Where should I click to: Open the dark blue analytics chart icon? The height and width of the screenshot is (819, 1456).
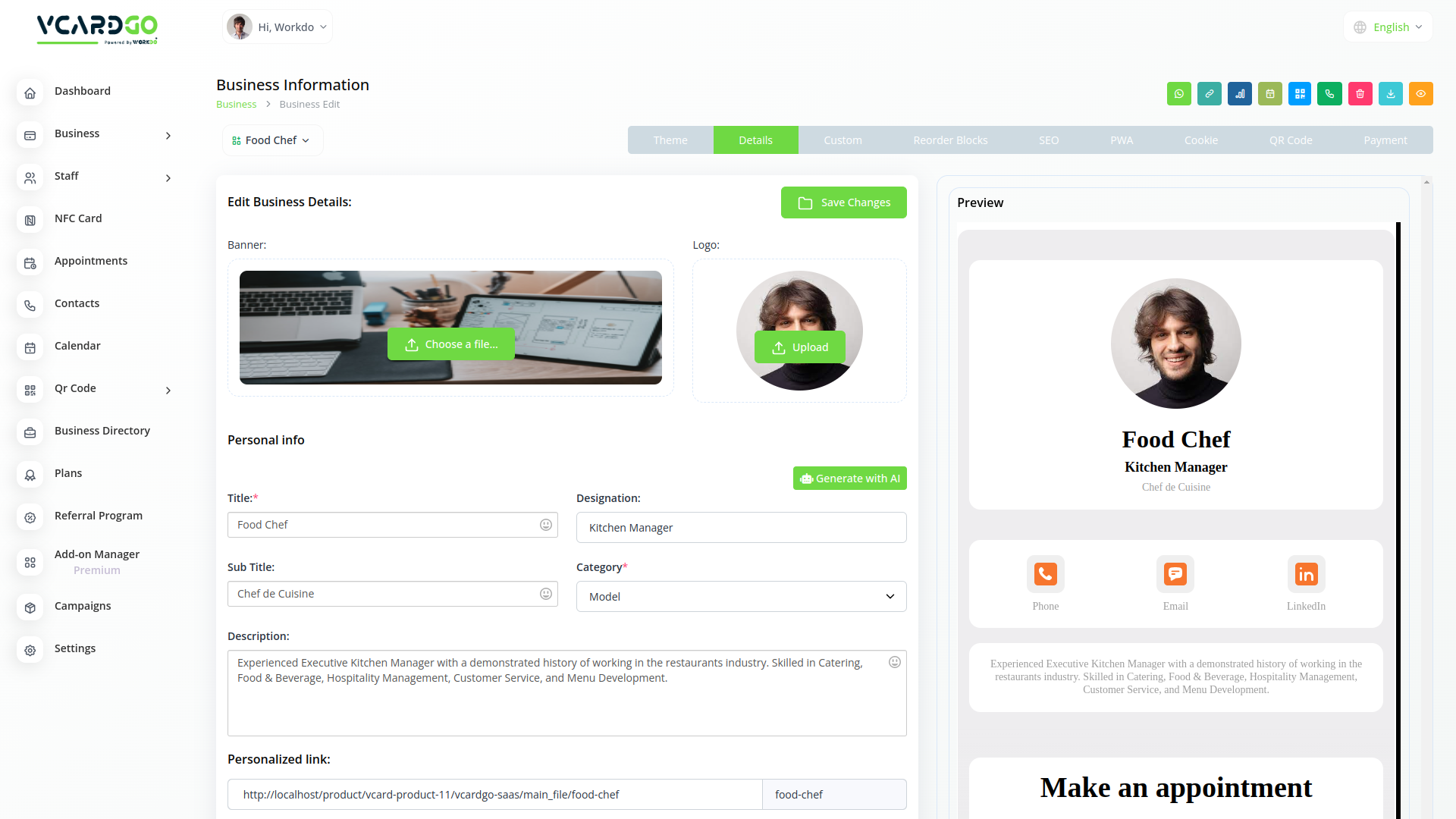pyautogui.click(x=1239, y=94)
